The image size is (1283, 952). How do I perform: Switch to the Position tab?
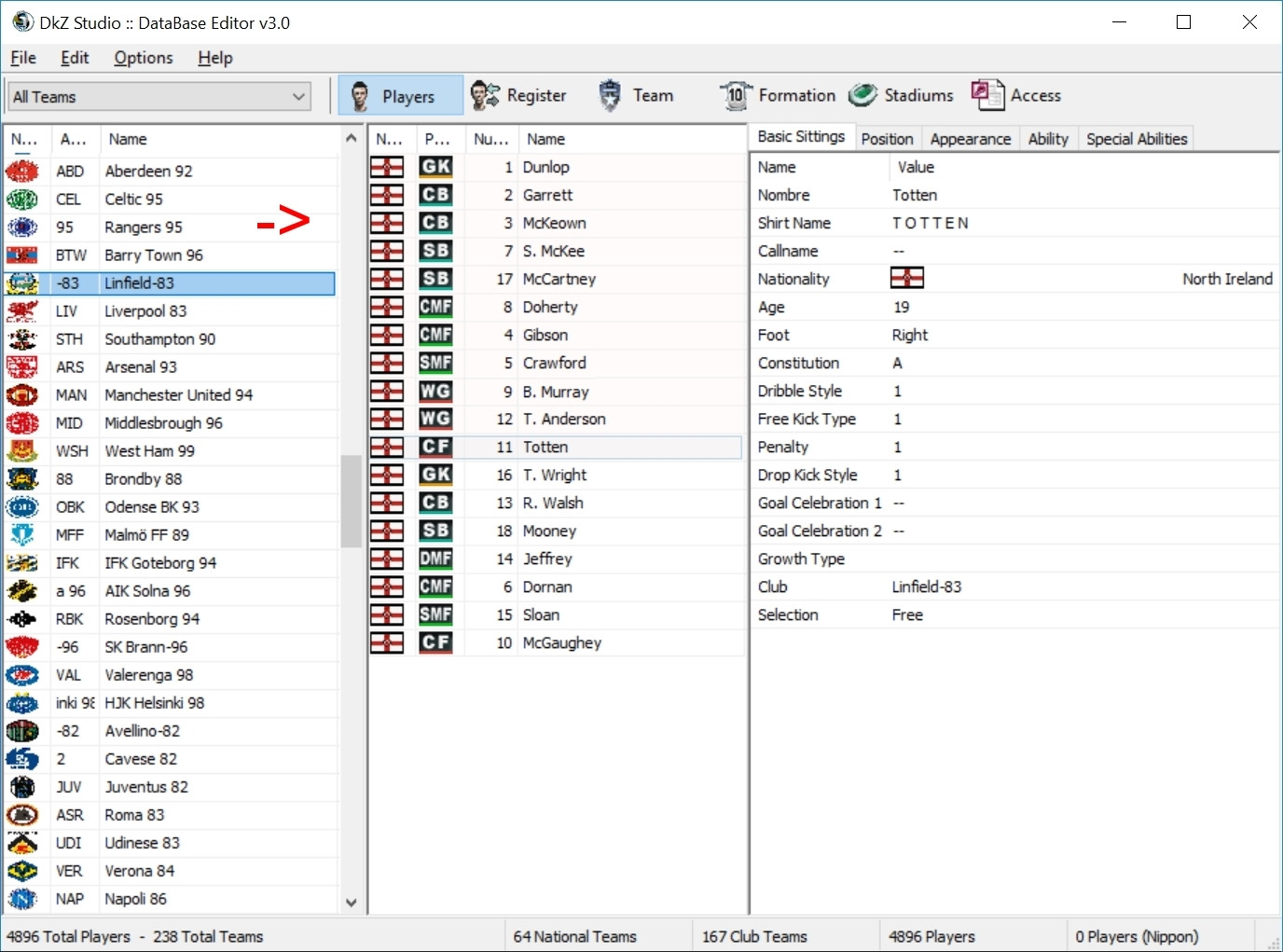tap(887, 139)
